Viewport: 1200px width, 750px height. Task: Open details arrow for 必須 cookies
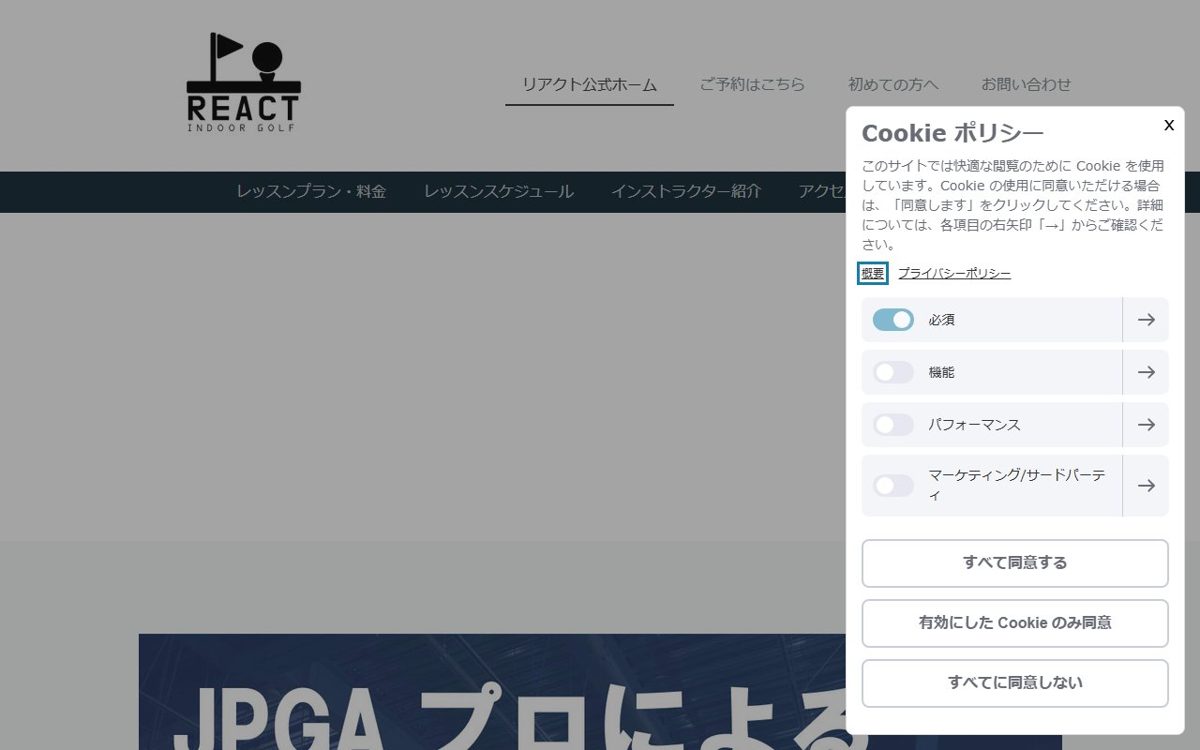pos(1146,320)
